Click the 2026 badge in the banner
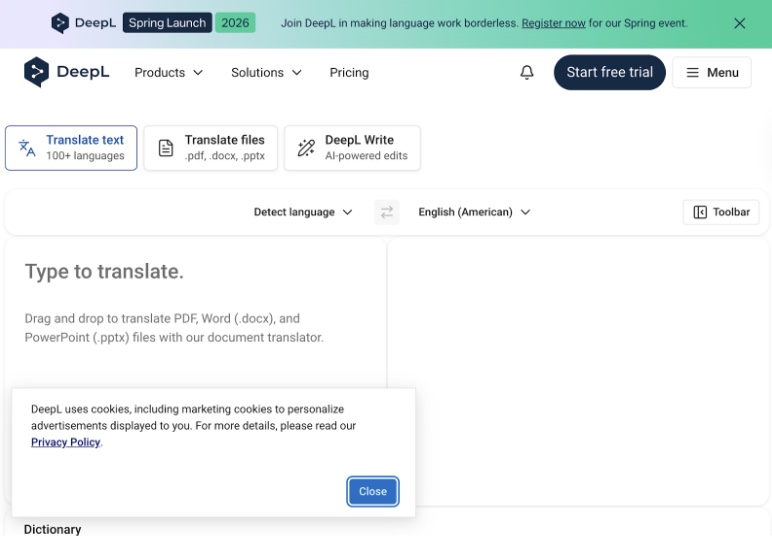The width and height of the screenshot is (772, 544). tap(235, 23)
